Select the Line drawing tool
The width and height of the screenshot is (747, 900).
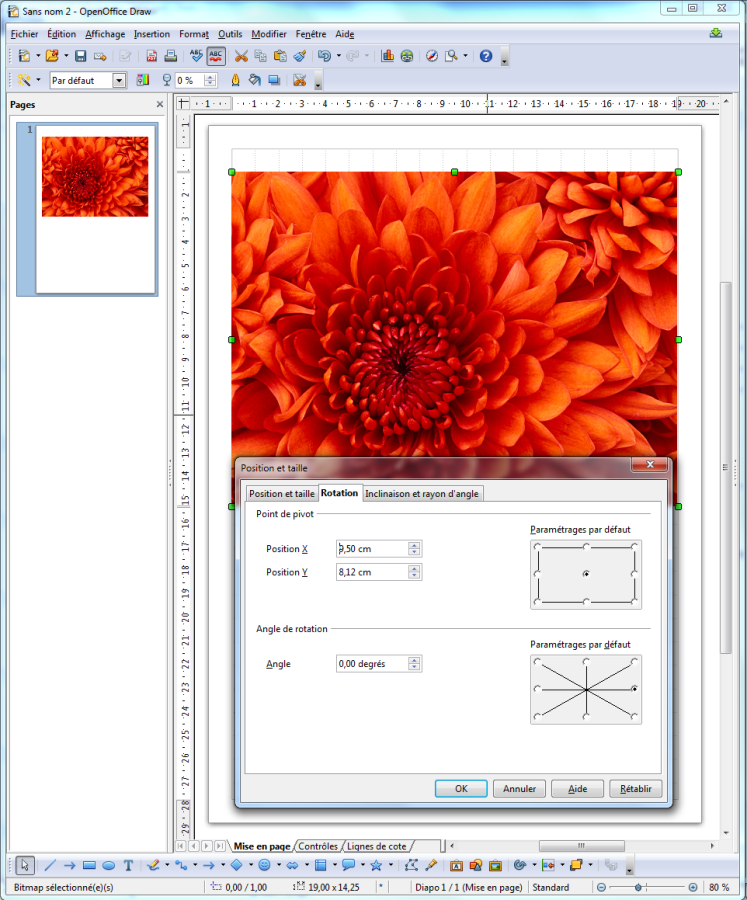tap(50, 865)
